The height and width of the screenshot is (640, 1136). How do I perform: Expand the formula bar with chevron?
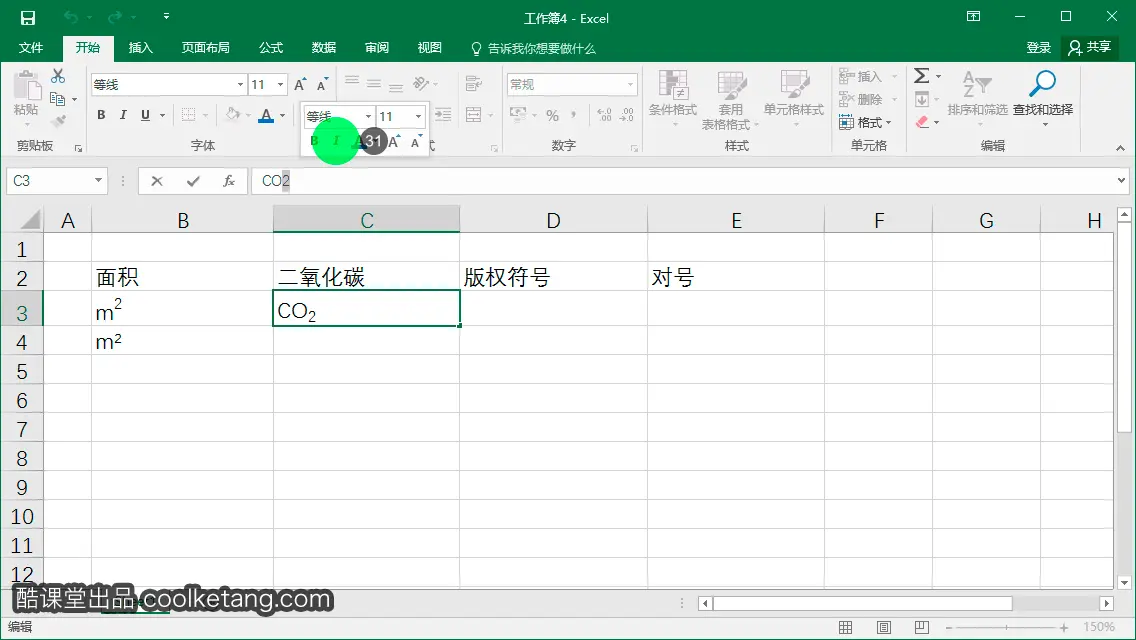point(1122,180)
